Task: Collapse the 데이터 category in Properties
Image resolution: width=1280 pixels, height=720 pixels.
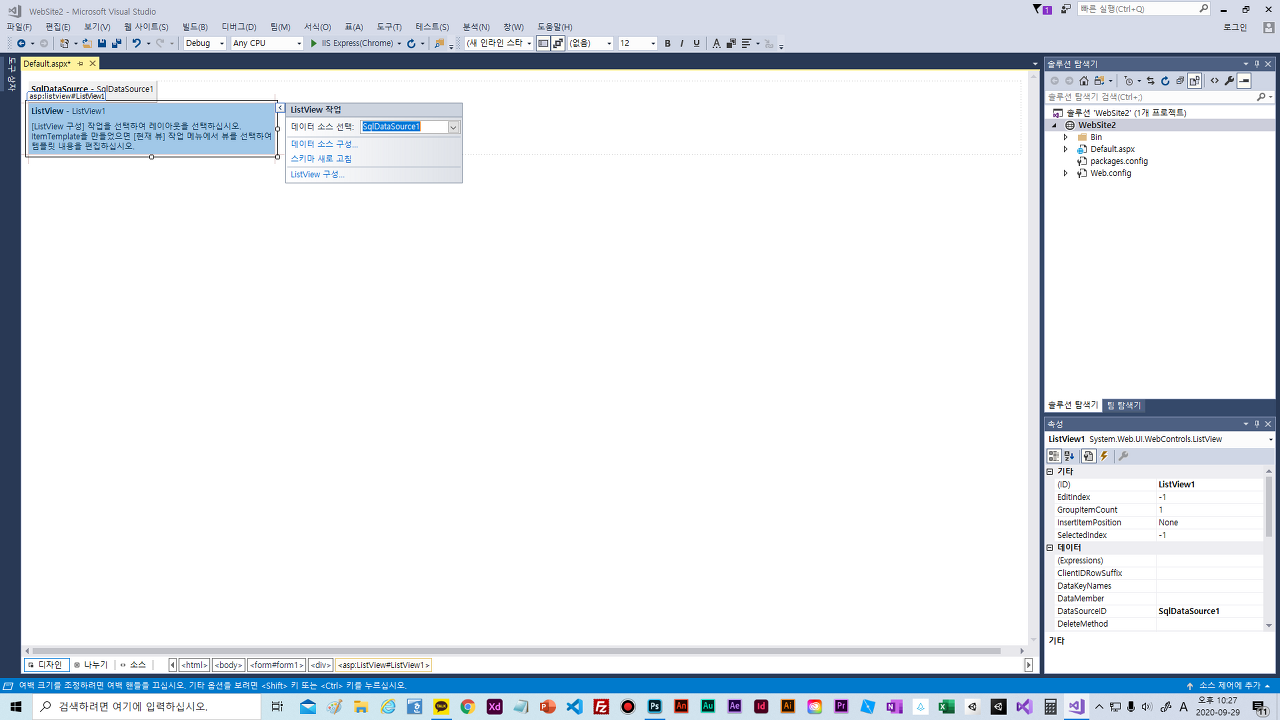Action: click(x=1050, y=548)
